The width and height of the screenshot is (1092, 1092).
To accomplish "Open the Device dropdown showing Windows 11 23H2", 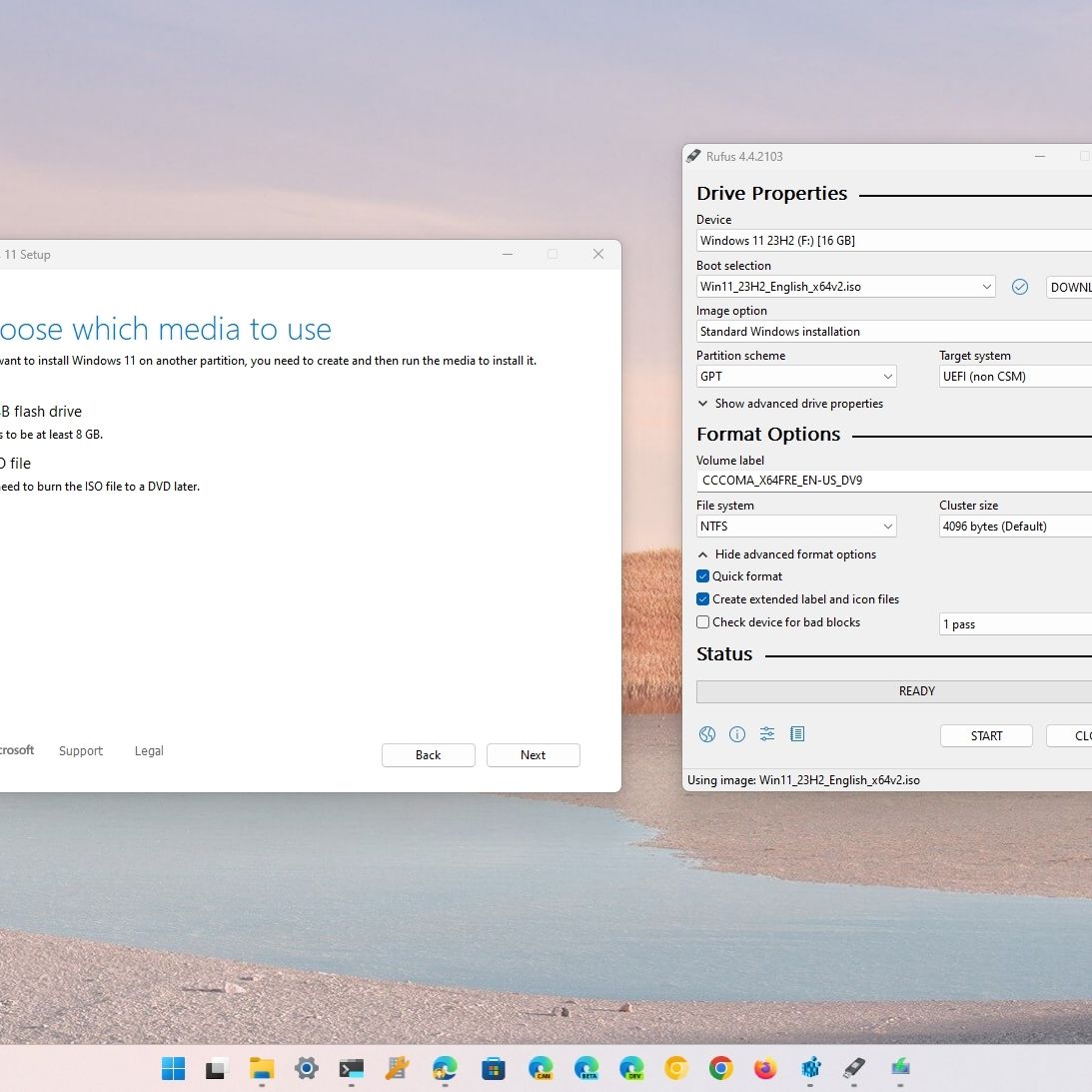I will [894, 240].
